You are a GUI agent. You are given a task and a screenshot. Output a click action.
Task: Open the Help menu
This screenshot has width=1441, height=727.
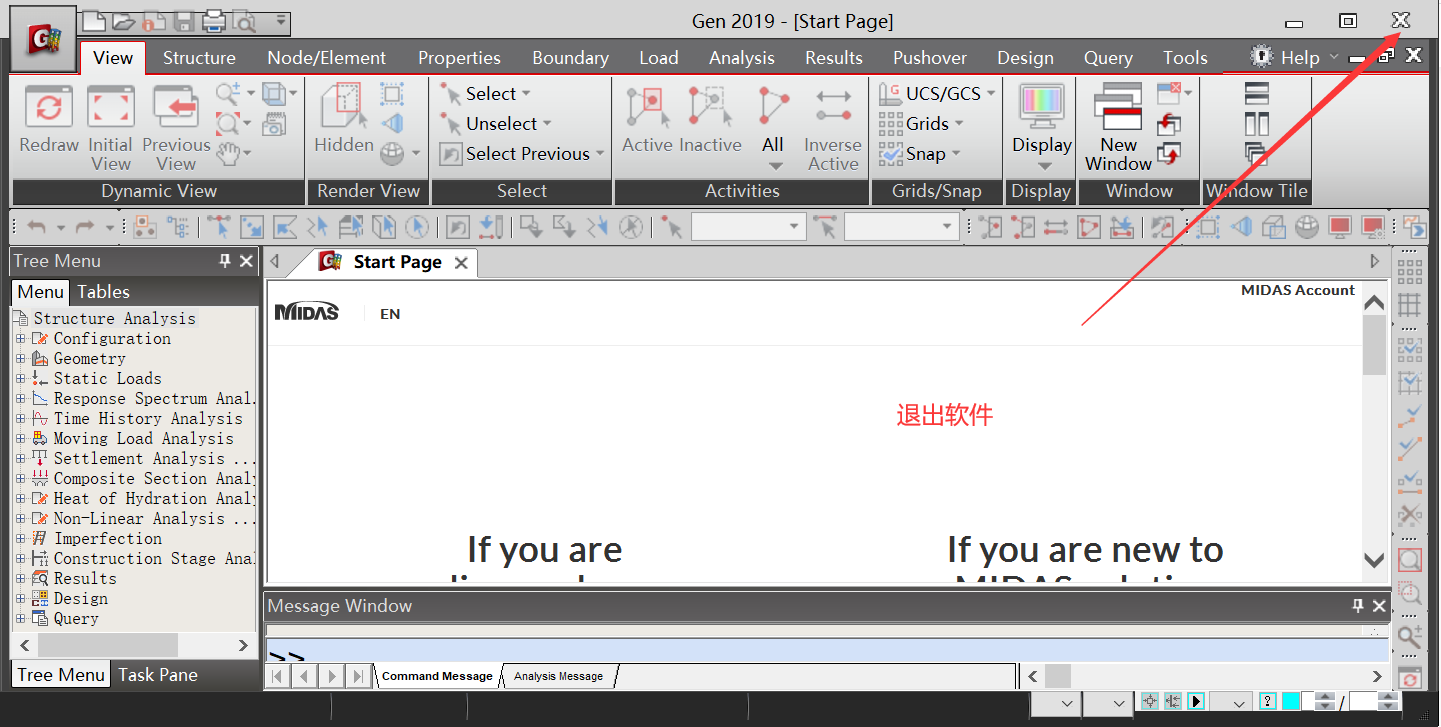1300,58
